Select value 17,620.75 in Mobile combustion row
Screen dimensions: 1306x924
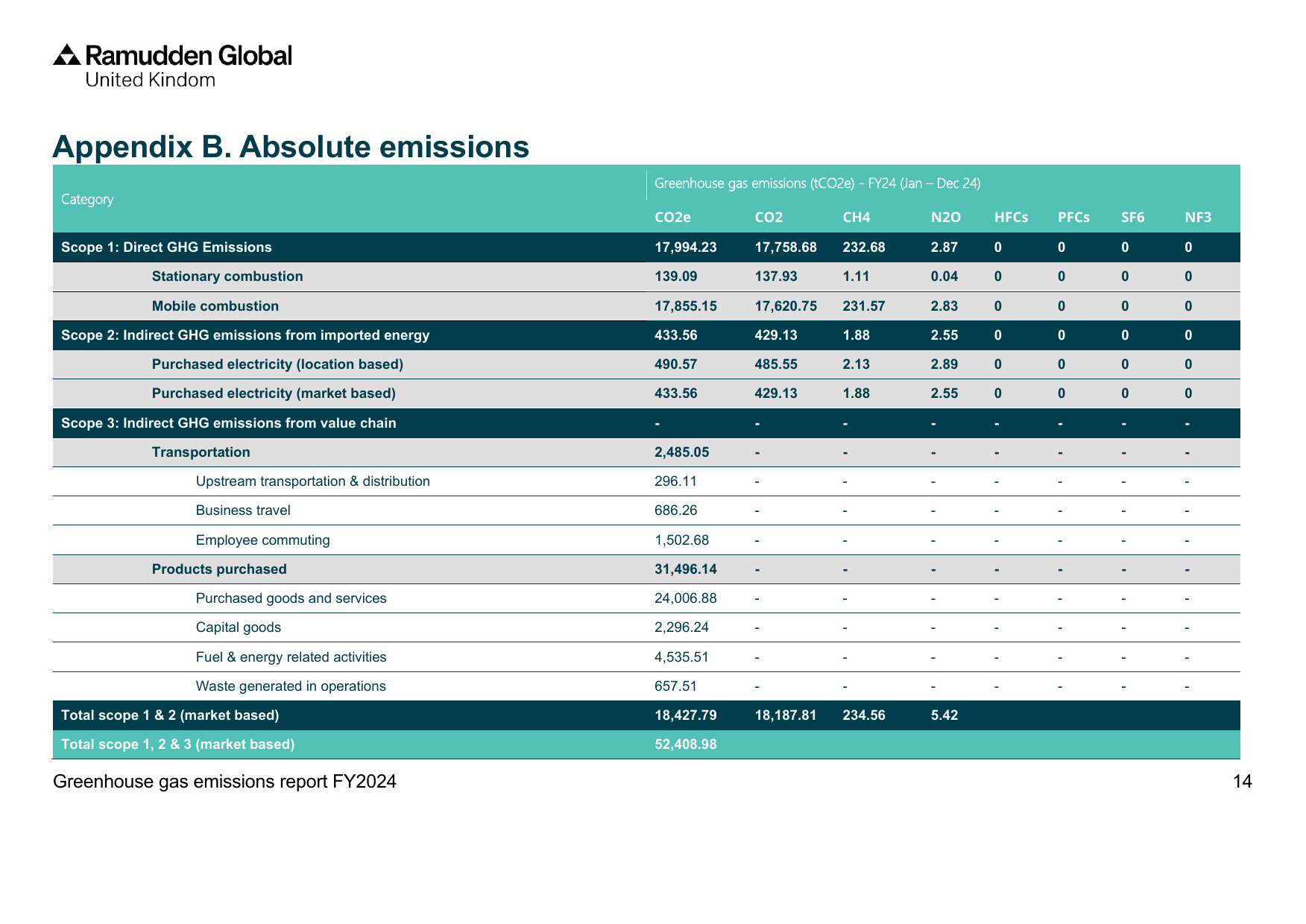point(786,306)
